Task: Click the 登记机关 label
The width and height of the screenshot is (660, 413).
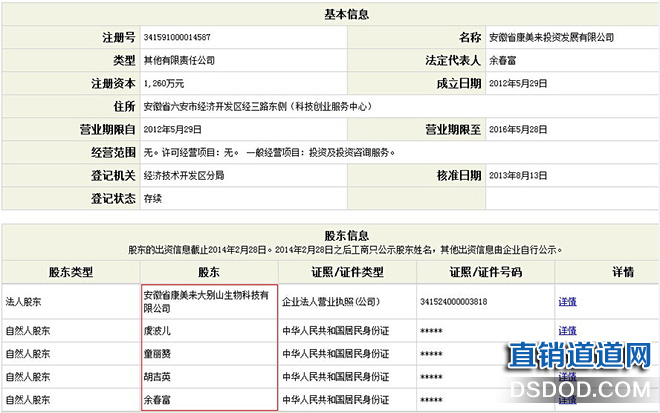Action: coord(113,175)
